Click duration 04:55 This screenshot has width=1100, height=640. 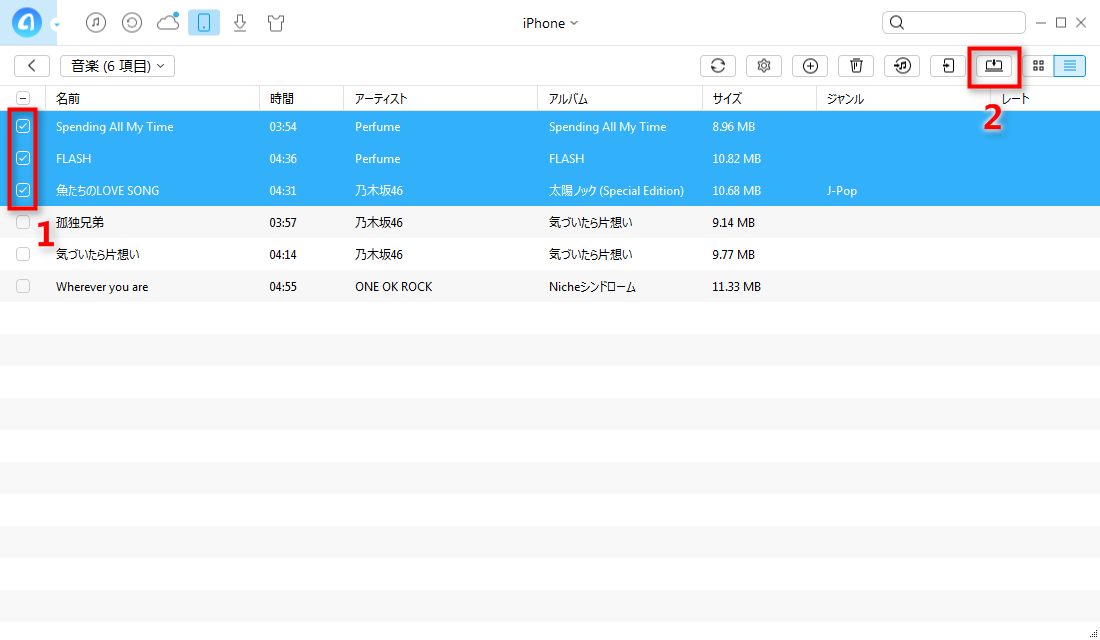click(x=283, y=287)
